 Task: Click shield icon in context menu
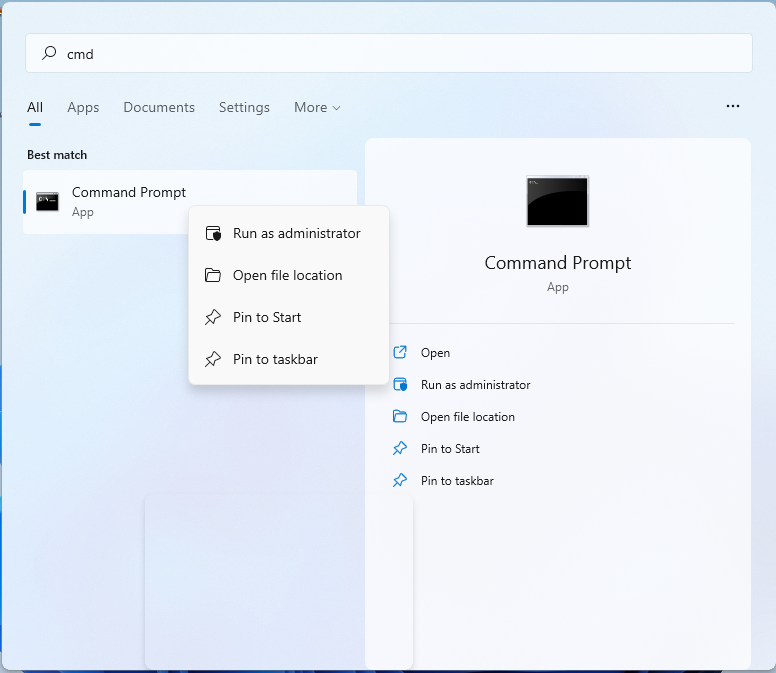click(x=213, y=233)
